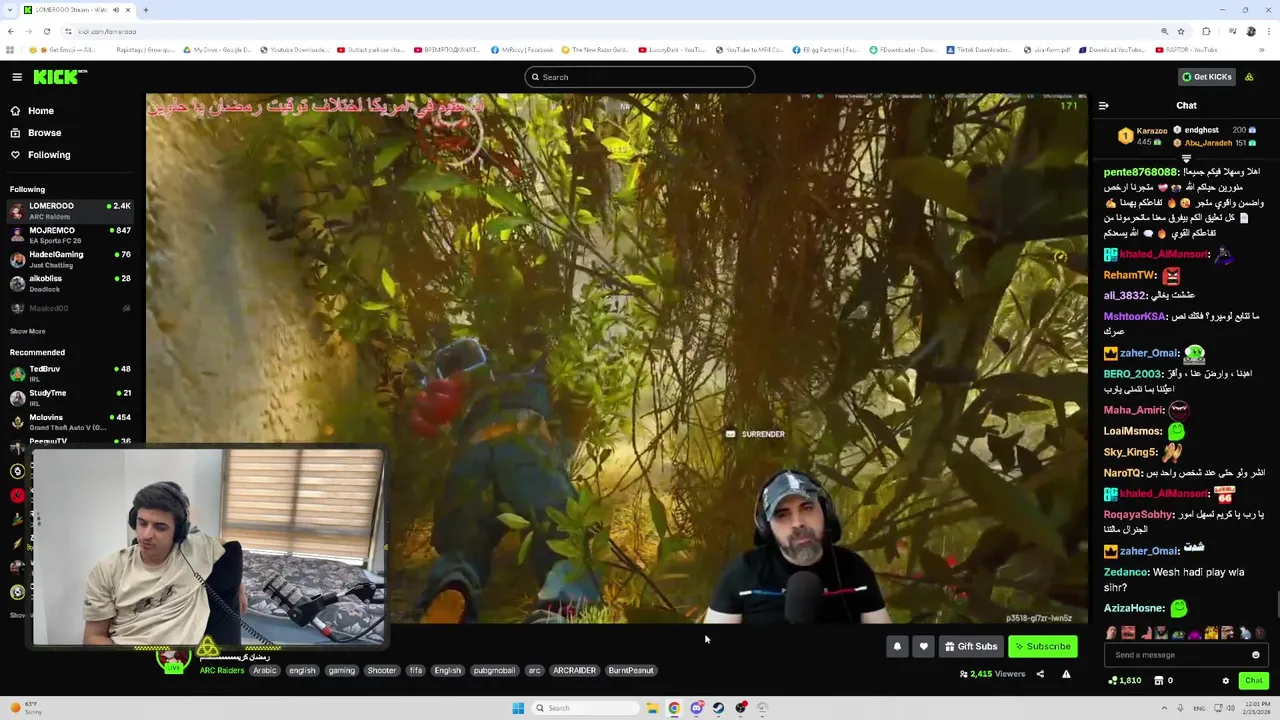
Task: Select LOMEROOO channel in Following list
Action: click(70, 210)
